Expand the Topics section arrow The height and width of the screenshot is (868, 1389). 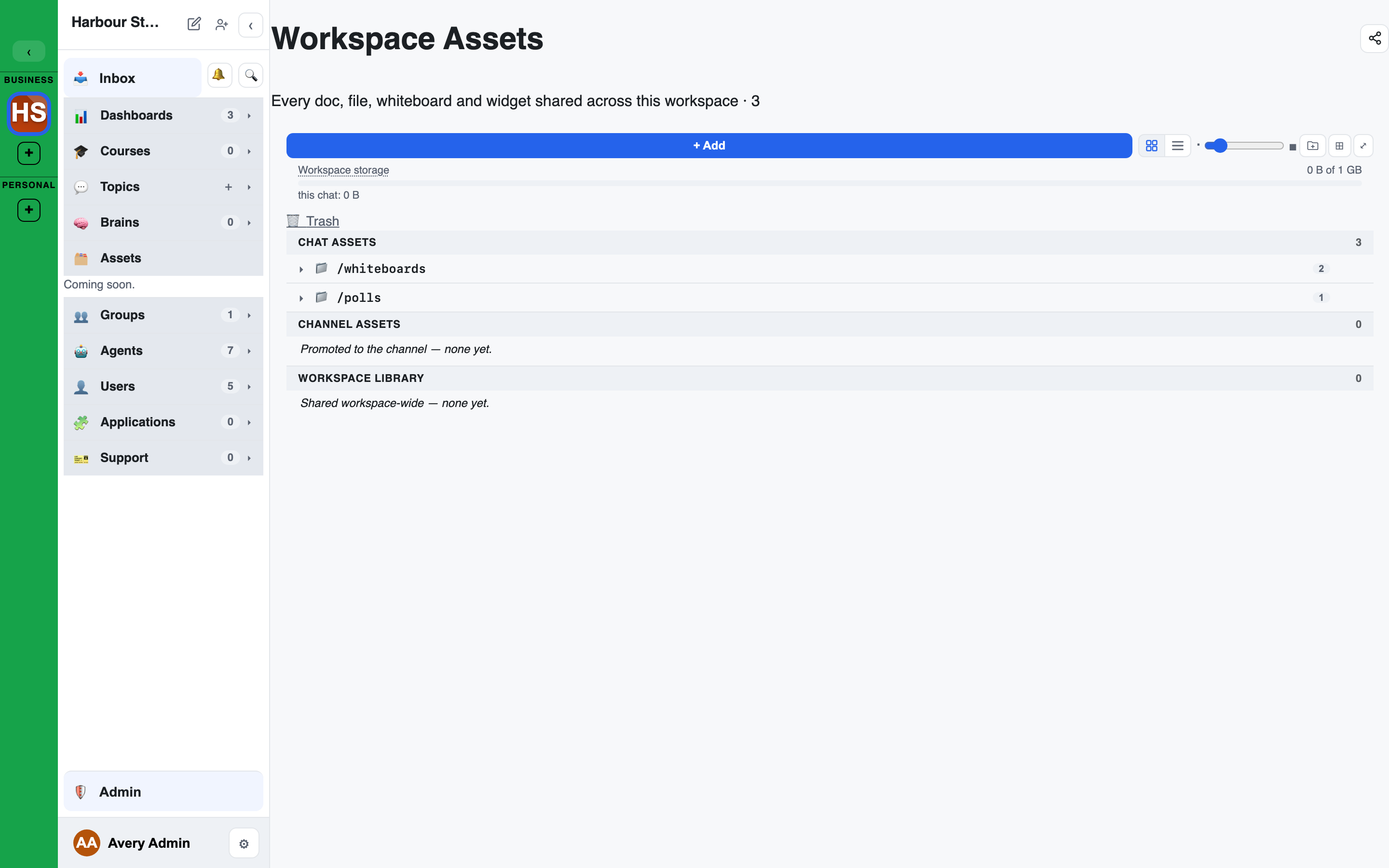(249, 187)
